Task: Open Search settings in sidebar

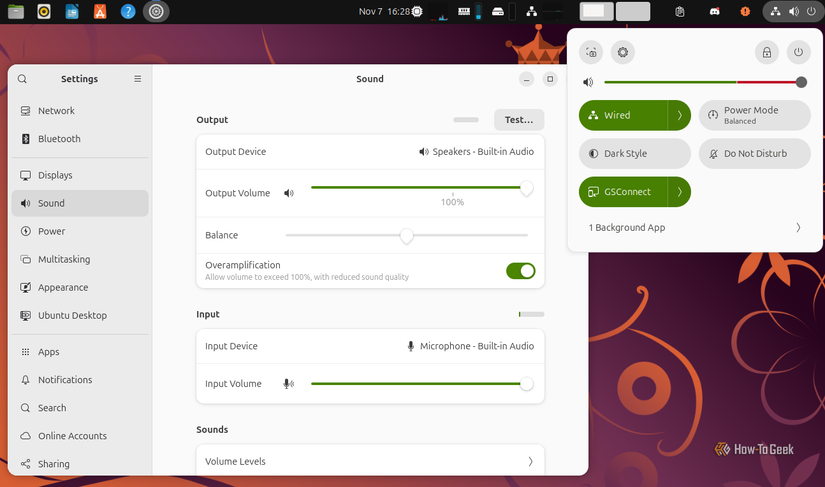Action: (80, 408)
